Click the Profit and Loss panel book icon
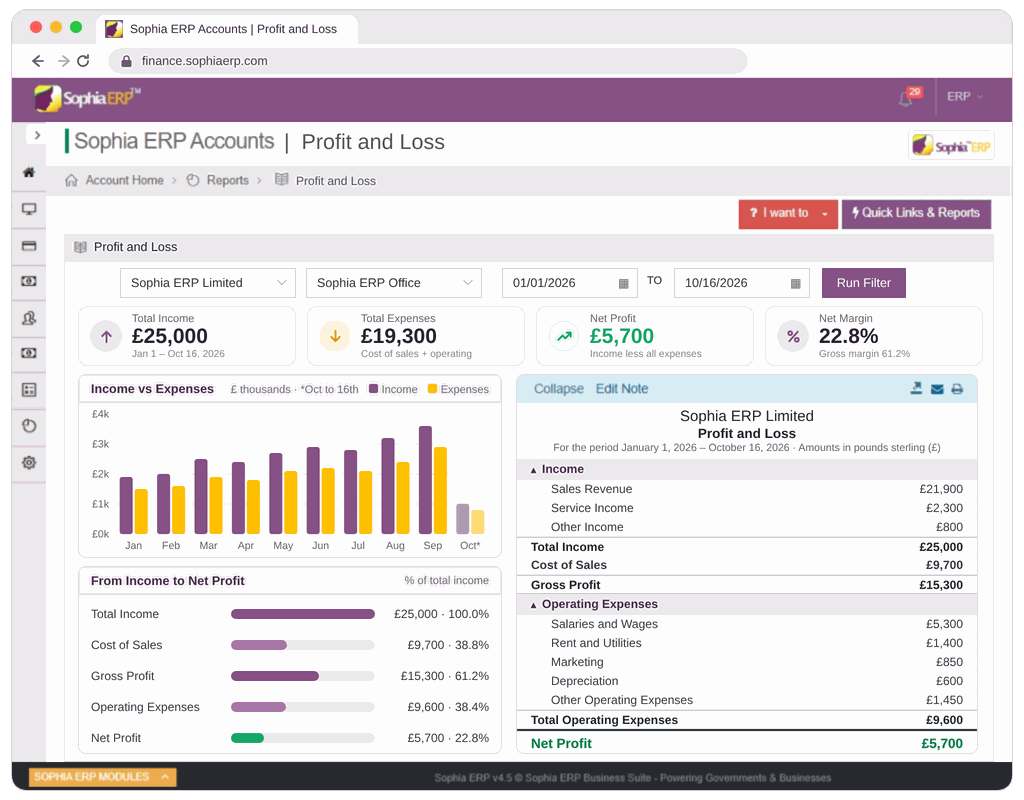 pos(80,248)
